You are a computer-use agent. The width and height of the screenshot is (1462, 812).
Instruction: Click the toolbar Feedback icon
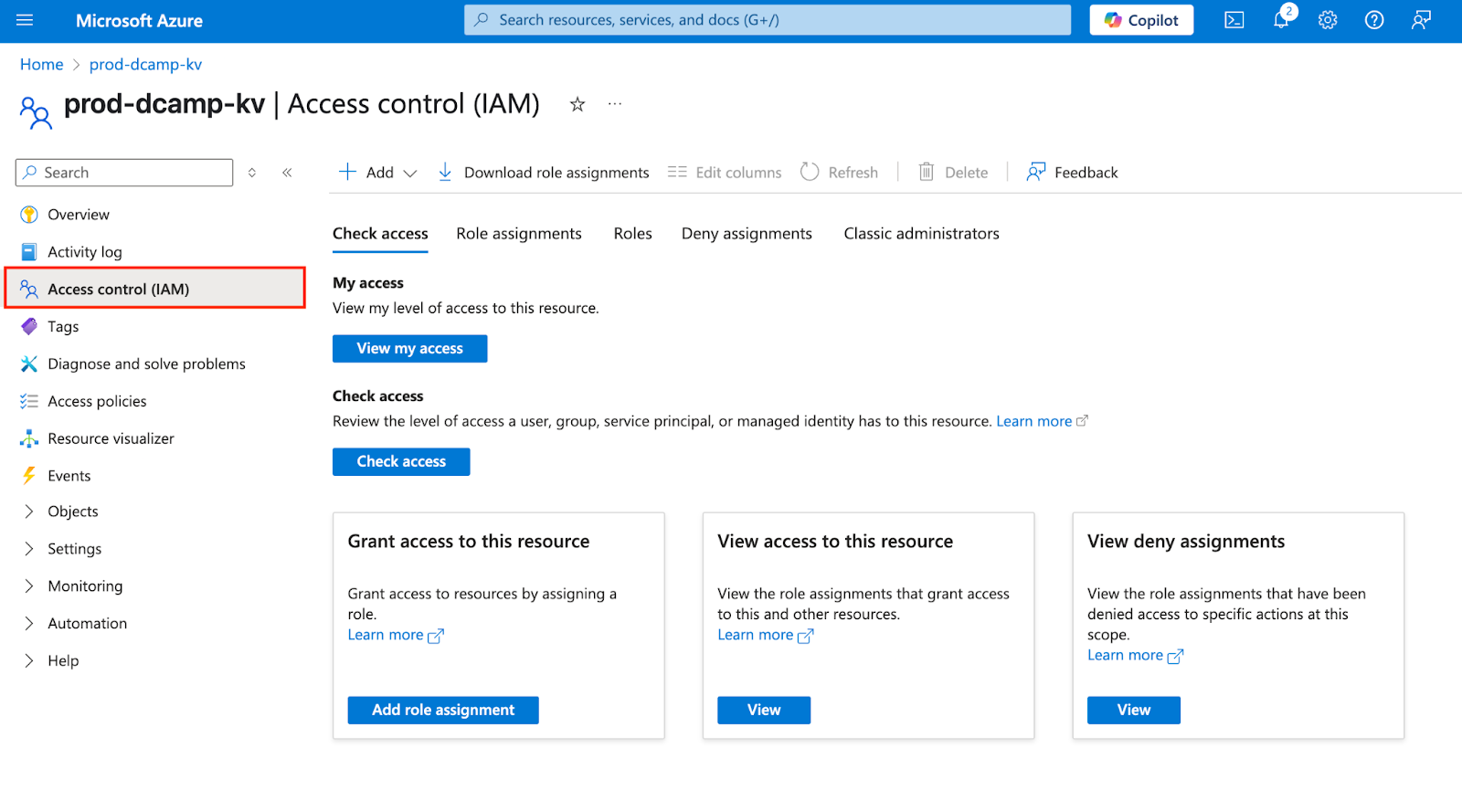click(1036, 172)
